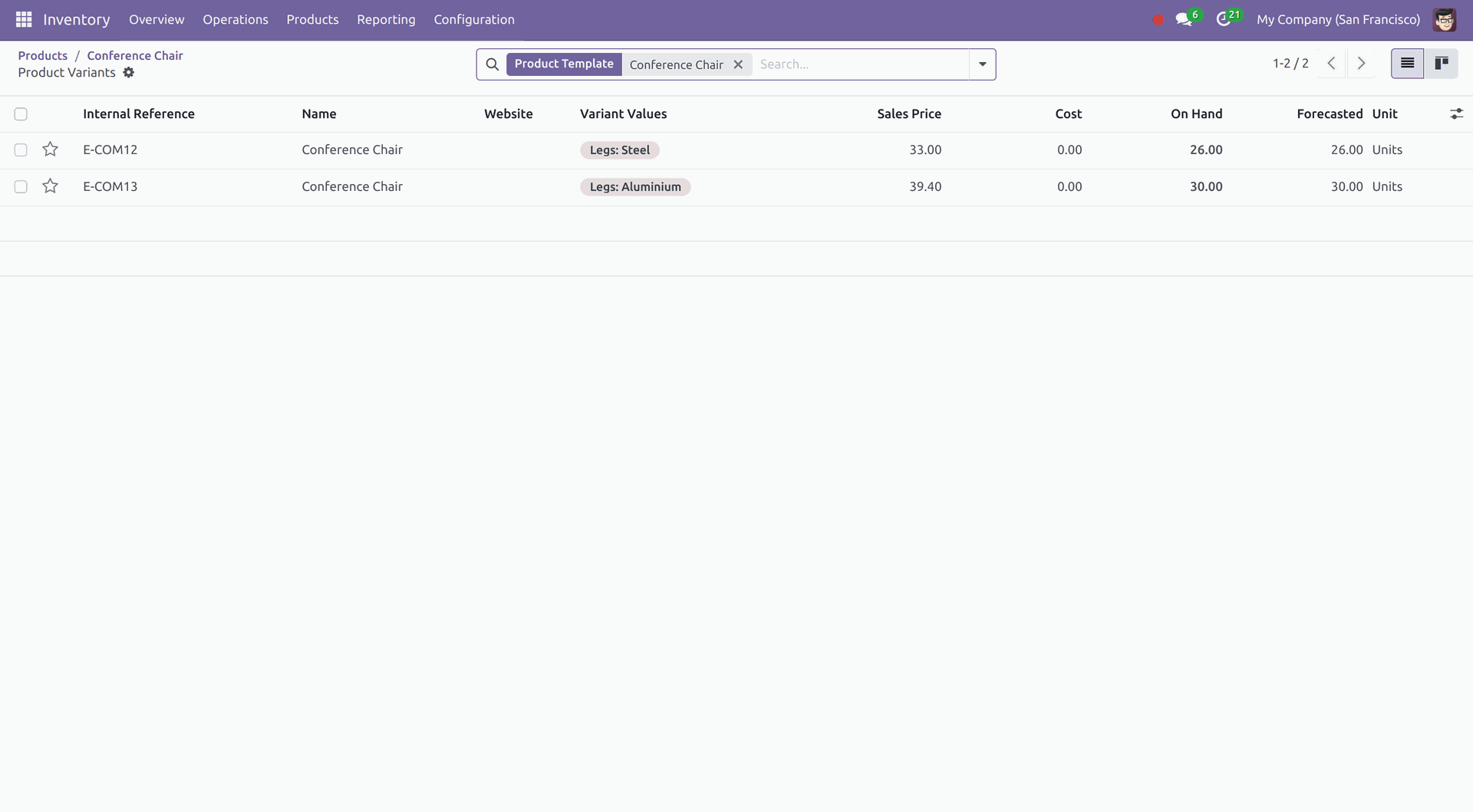
Task: Click the red recording status dot
Action: coord(1158,20)
